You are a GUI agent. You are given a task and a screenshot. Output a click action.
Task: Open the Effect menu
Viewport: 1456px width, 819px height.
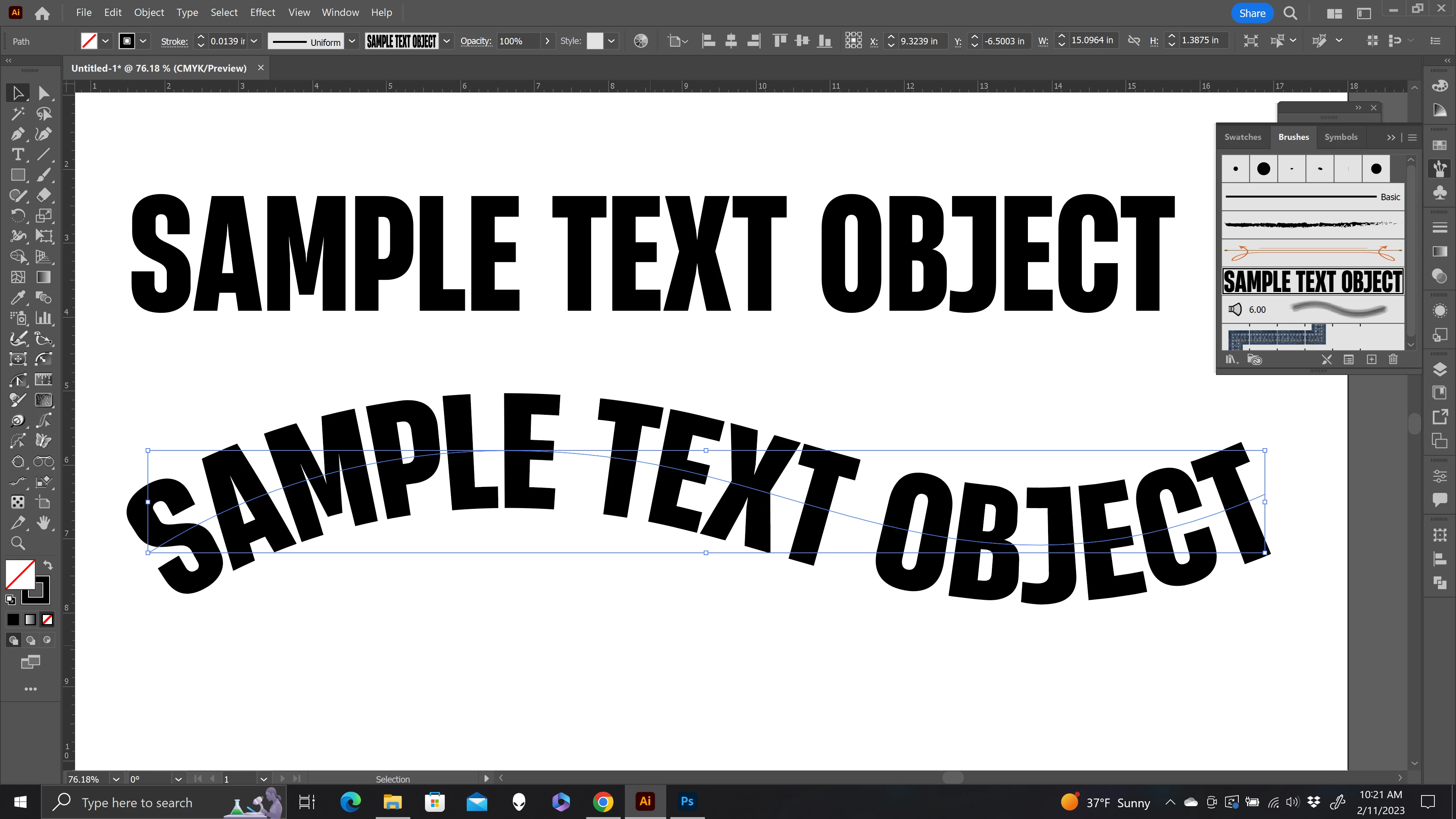coord(262,13)
